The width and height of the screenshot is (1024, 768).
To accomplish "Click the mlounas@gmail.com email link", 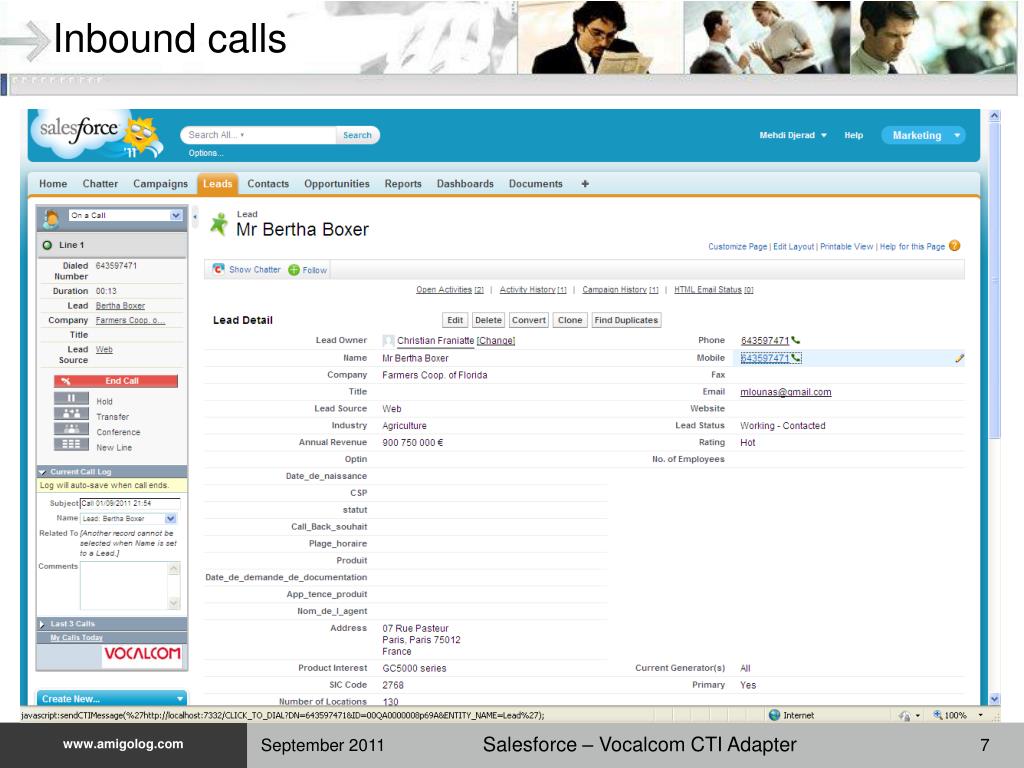I will (x=786, y=392).
